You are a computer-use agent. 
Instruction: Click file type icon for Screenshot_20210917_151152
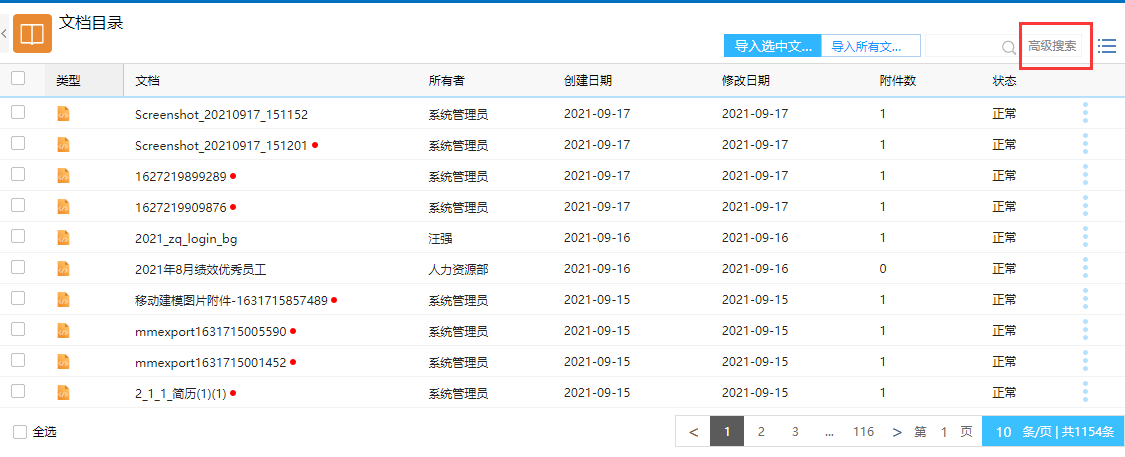coord(63,114)
